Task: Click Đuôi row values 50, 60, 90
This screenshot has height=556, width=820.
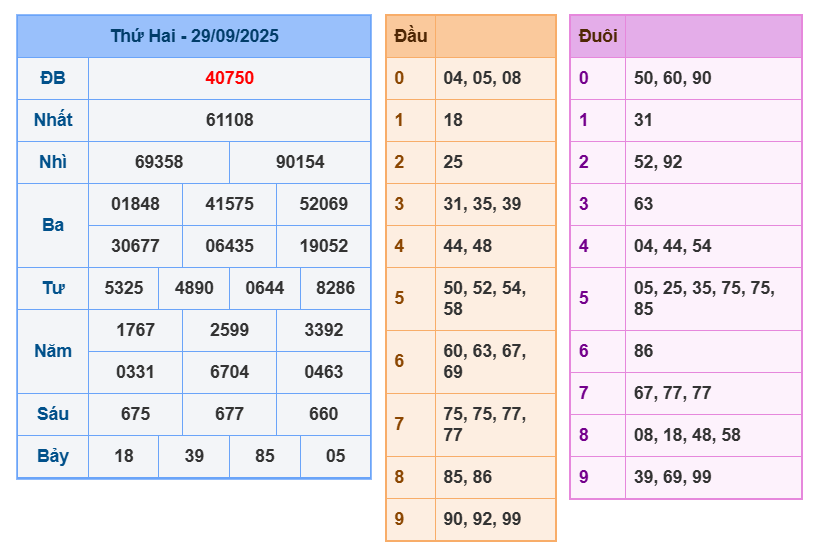Action: pyautogui.click(x=672, y=78)
